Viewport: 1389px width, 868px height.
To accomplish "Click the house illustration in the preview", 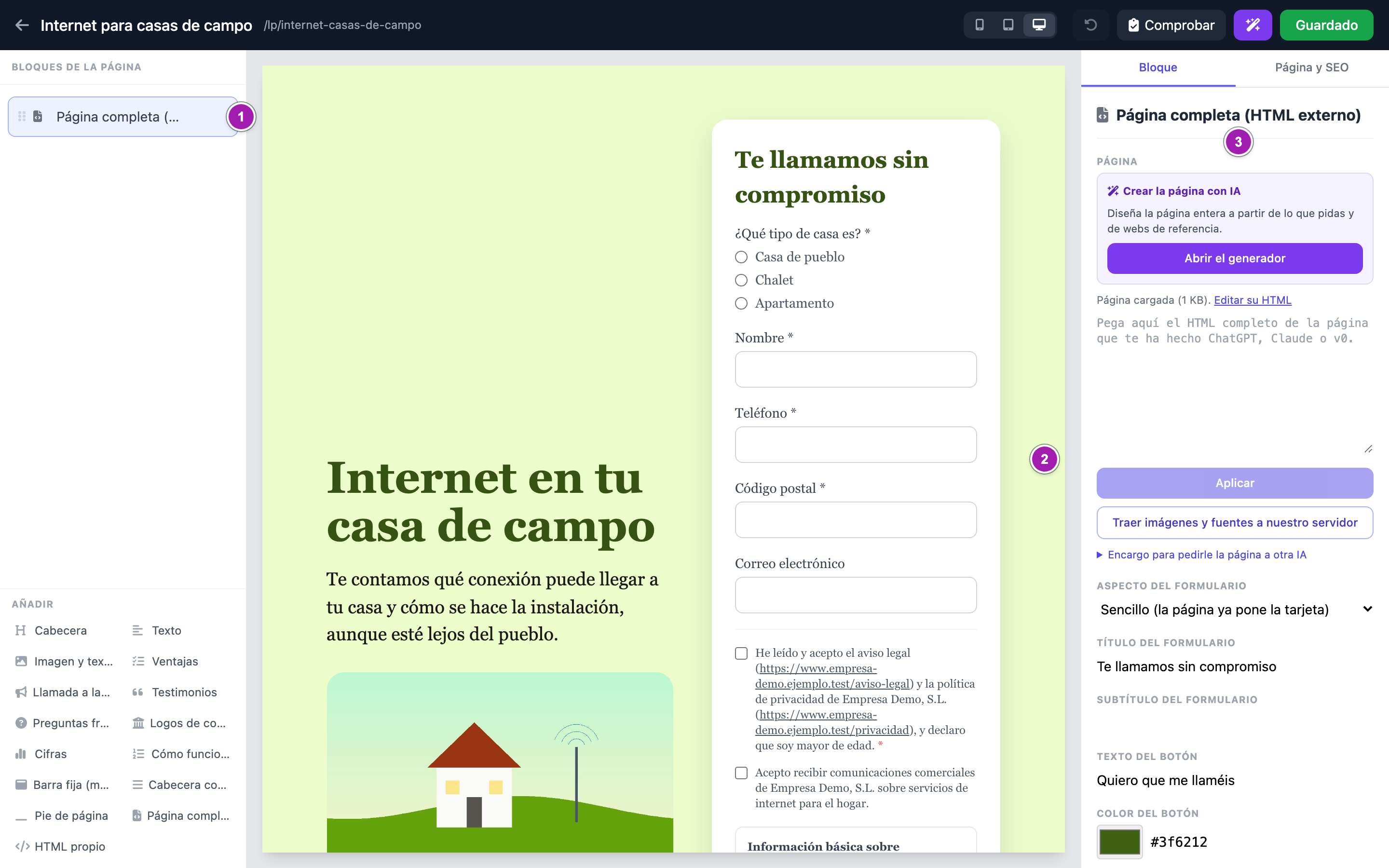I will [499, 762].
